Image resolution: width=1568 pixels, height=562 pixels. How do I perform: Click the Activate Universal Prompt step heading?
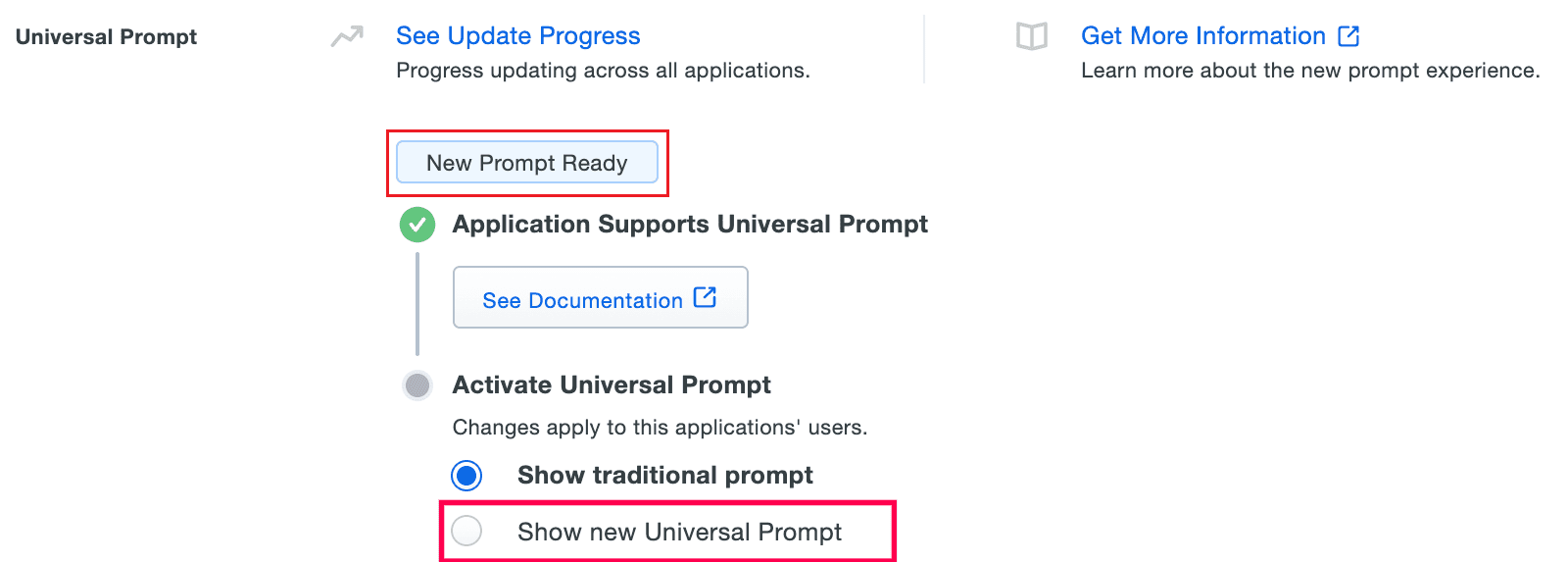[x=611, y=384]
